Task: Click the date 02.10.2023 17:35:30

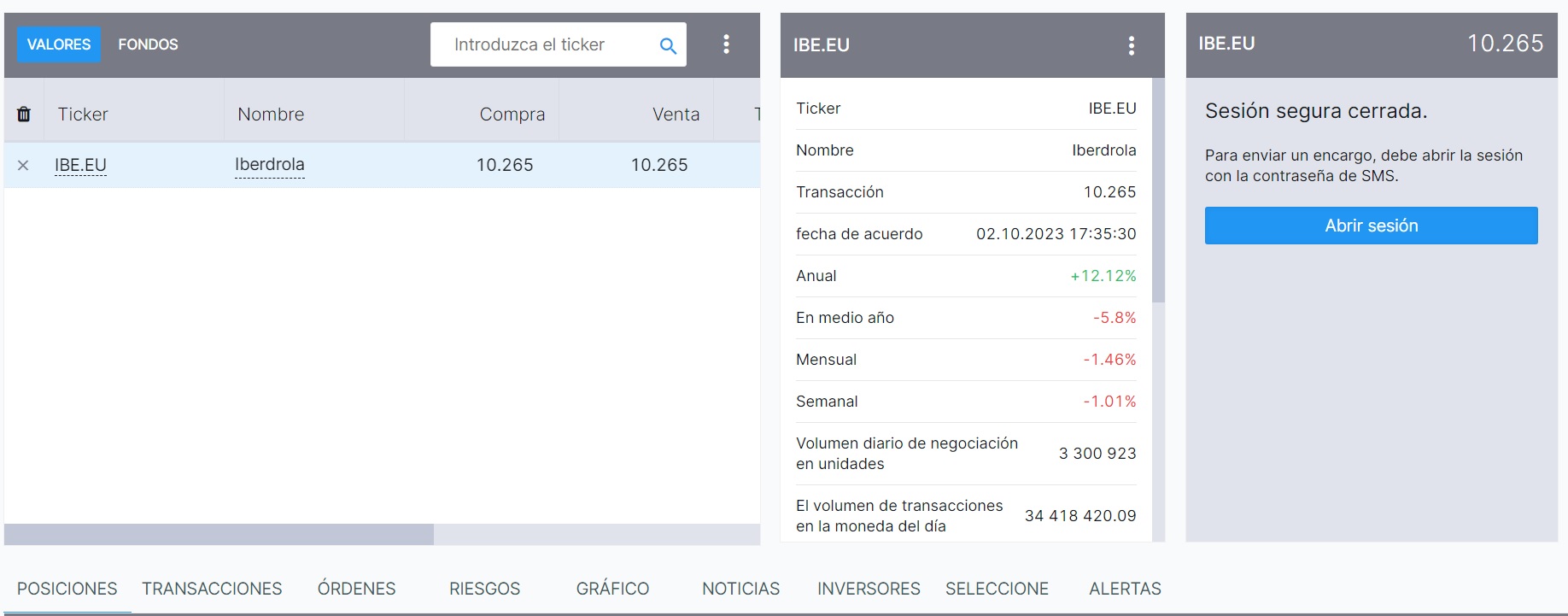Action: pos(1056,234)
